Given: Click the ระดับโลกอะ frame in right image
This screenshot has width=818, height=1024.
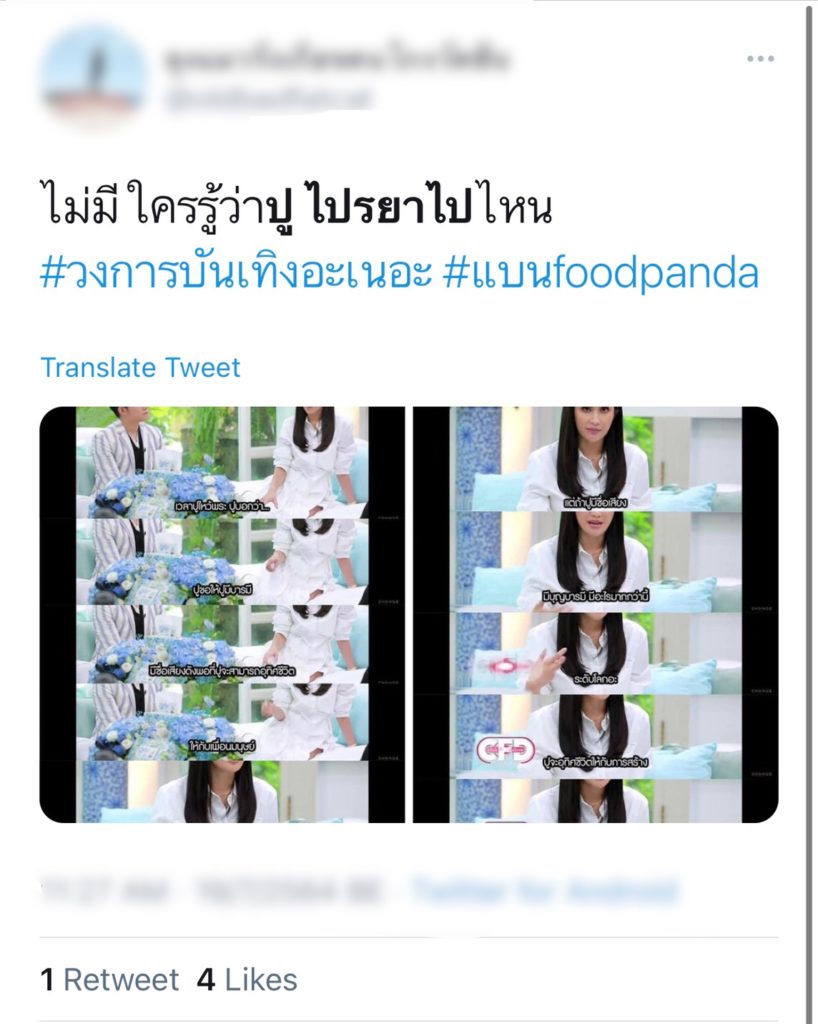Looking at the screenshot, I should pos(595,653).
